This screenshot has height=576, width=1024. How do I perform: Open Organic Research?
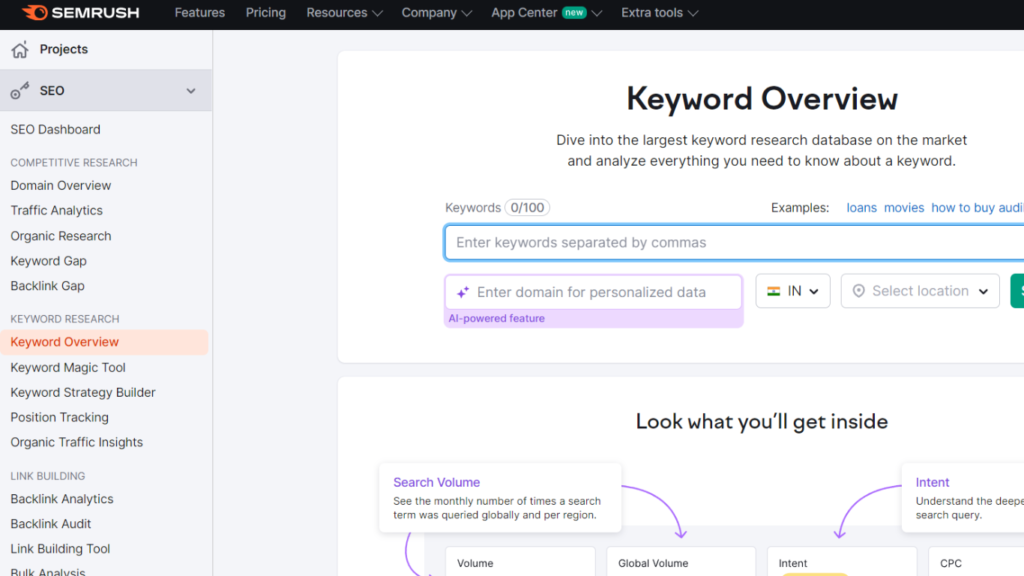pyautogui.click(x=61, y=236)
